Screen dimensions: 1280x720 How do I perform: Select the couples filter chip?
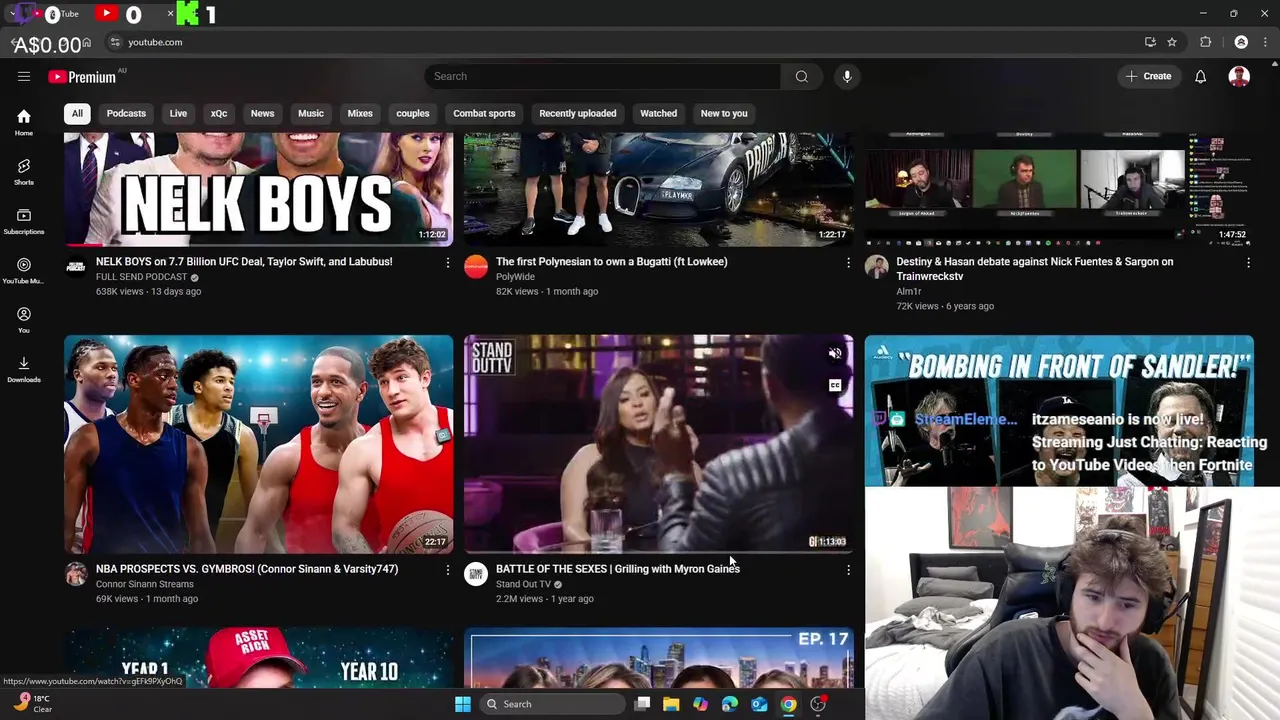412,113
